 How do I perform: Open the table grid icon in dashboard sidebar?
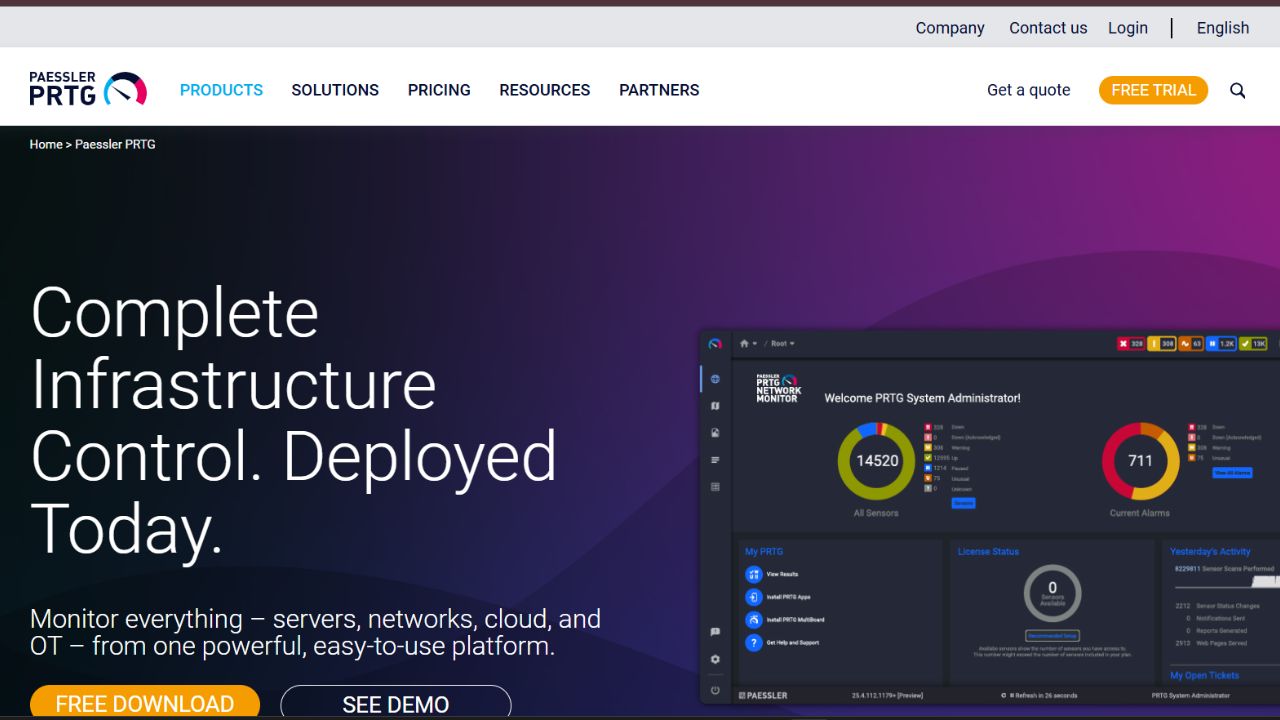click(x=715, y=487)
